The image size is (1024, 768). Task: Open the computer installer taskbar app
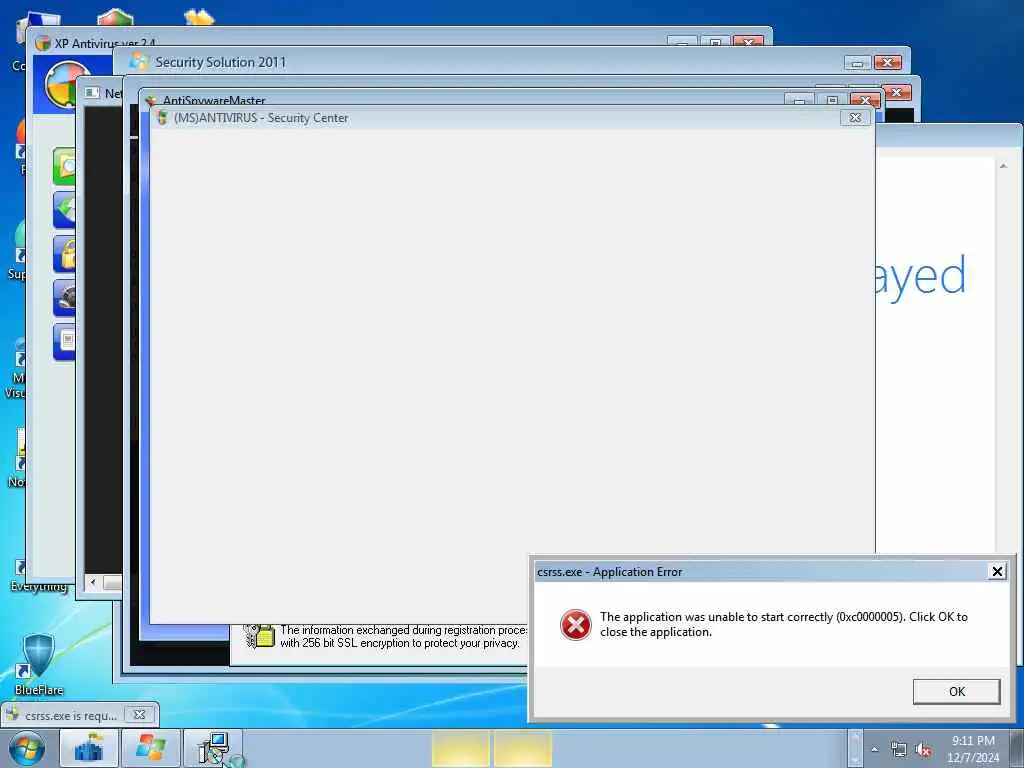[213, 748]
